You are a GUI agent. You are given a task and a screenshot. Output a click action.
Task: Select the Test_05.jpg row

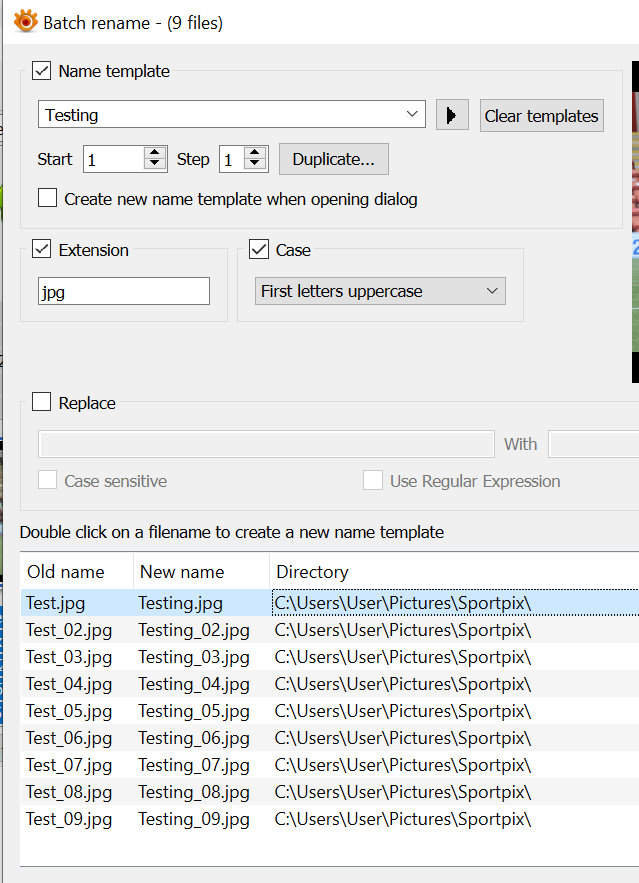pos(69,711)
